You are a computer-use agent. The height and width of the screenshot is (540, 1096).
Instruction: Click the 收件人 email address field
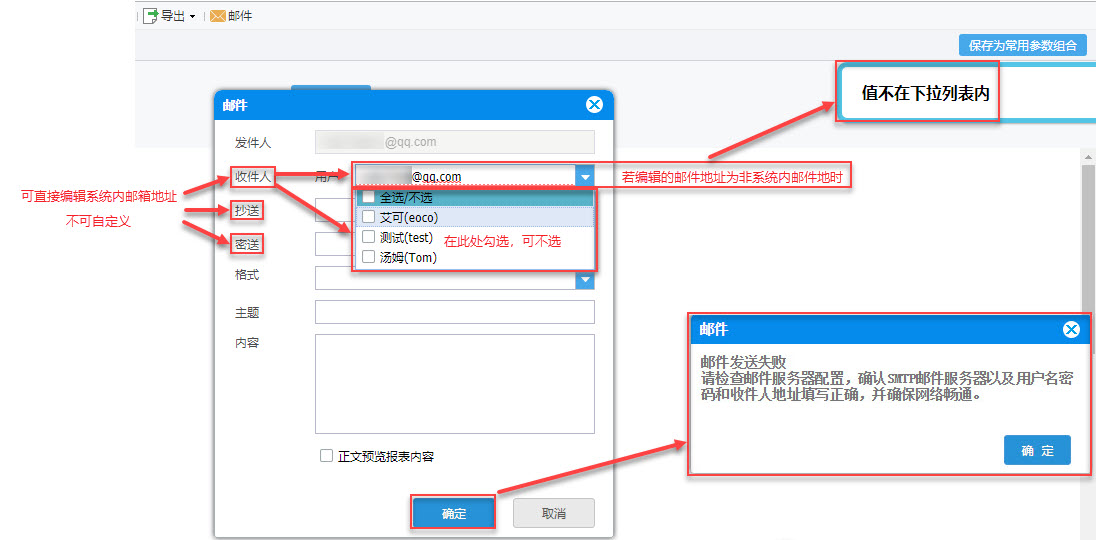tap(466, 177)
